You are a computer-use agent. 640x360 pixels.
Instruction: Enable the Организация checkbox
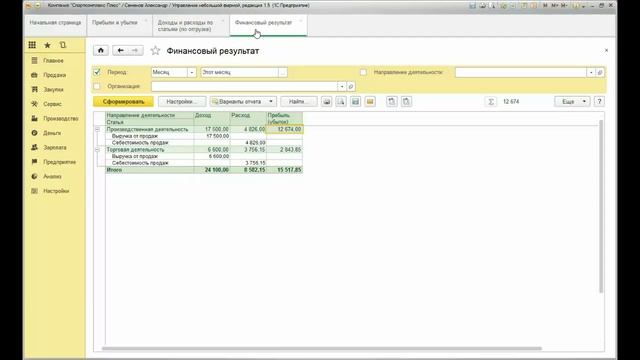pyautogui.click(x=97, y=87)
